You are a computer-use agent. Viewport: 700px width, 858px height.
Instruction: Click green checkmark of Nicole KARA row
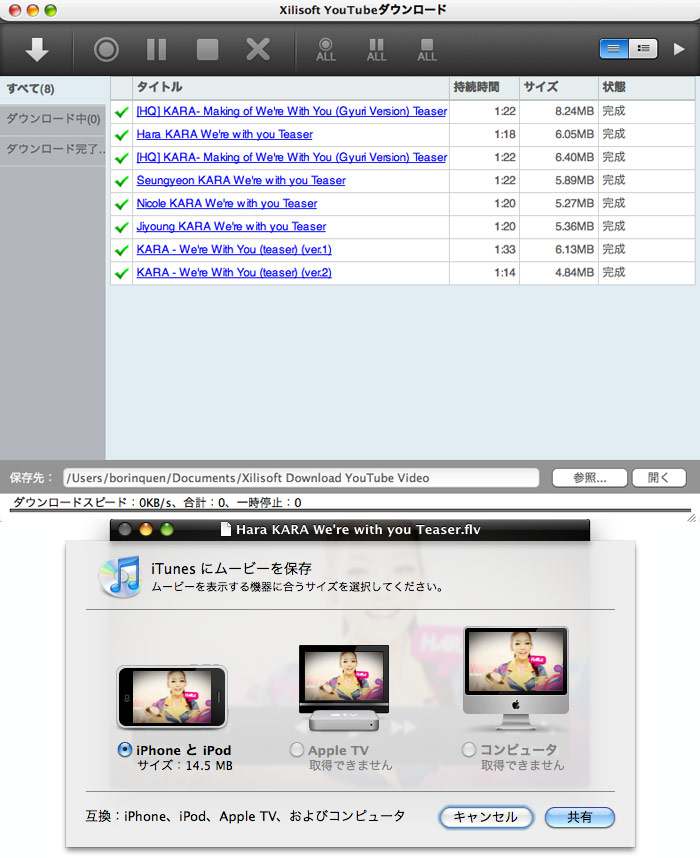pyautogui.click(x=122, y=204)
